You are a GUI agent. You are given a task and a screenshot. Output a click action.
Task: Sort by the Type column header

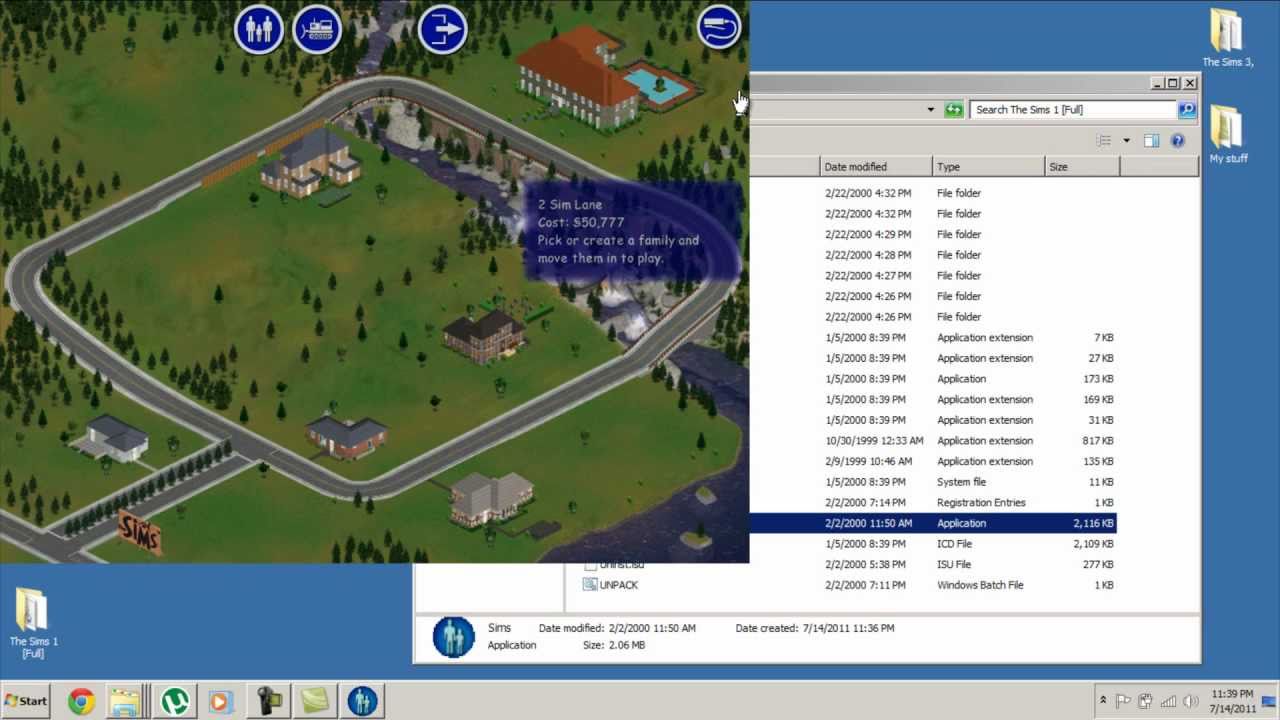pos(988,167)
